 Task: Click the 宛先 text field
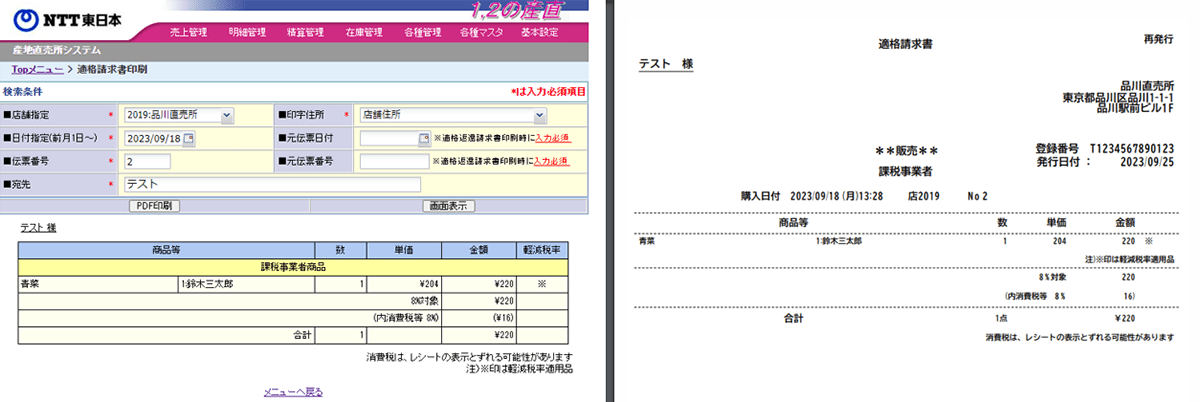[x=270, y=184]
